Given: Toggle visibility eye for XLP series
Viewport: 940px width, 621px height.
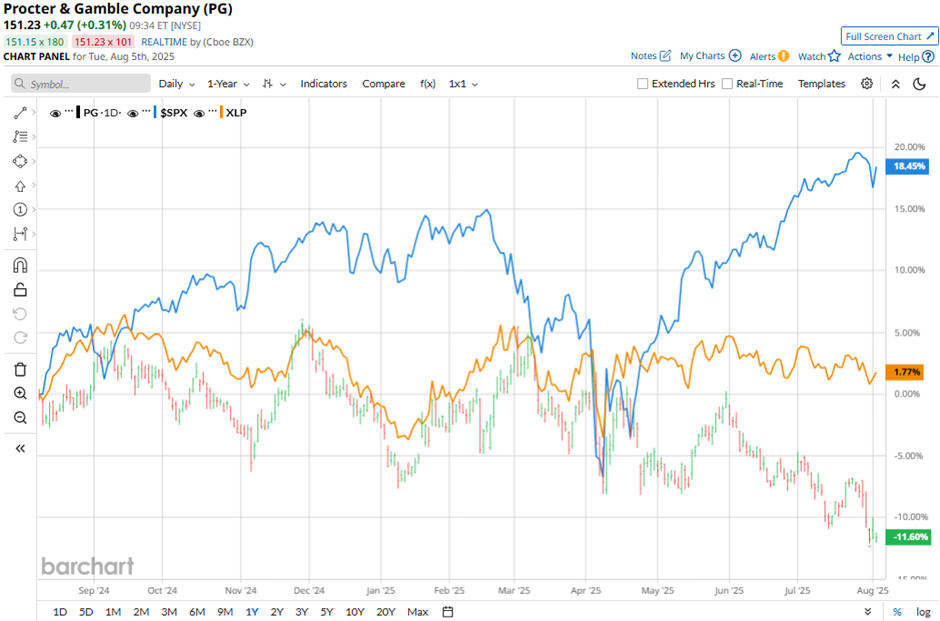Looking at the screenshot, I should pos(200,113).
